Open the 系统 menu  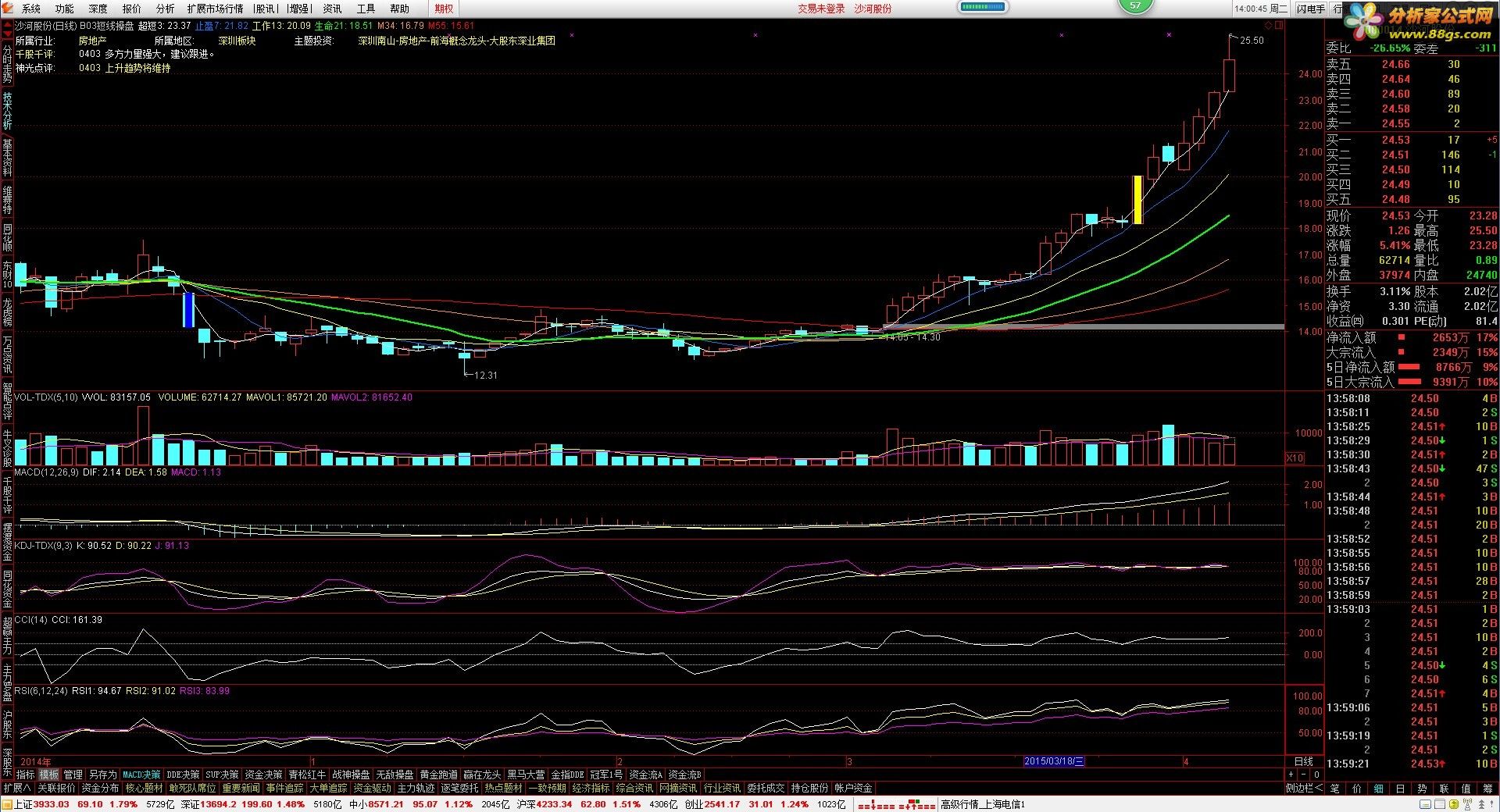coord(31,9)
